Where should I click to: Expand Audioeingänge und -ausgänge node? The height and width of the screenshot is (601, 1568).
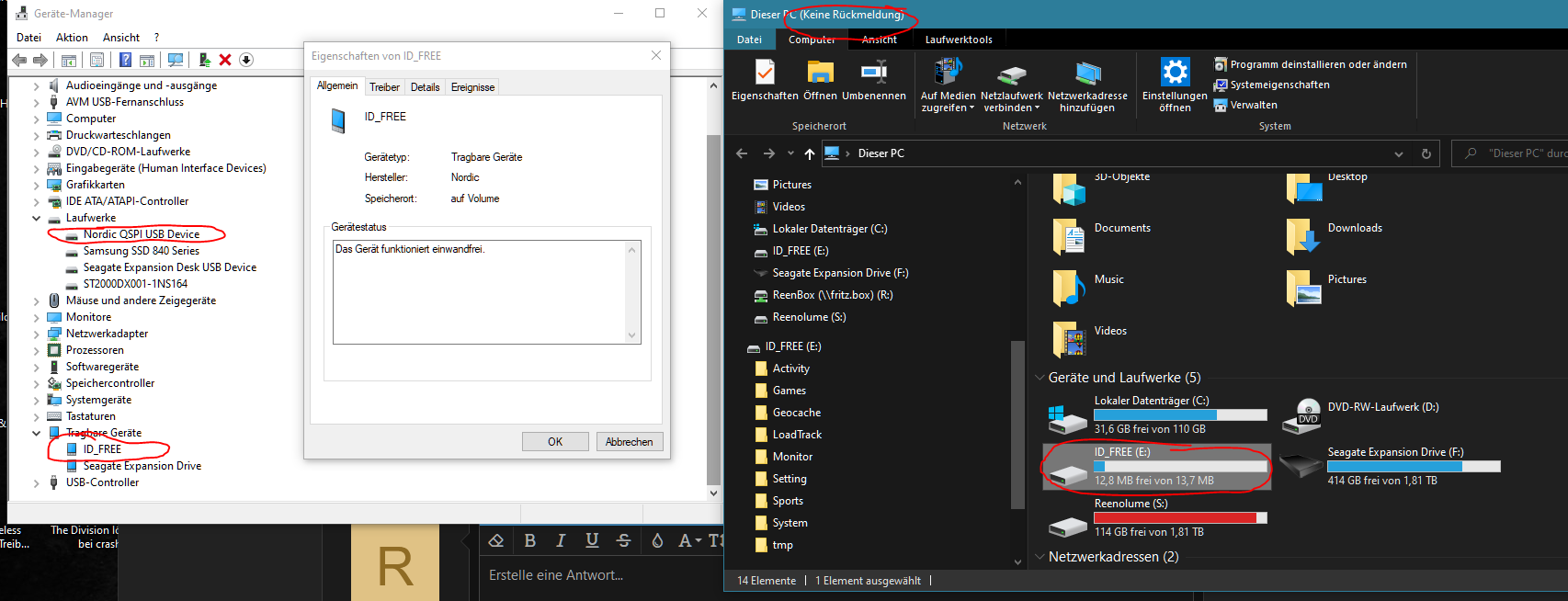click(x=36, y=85)
